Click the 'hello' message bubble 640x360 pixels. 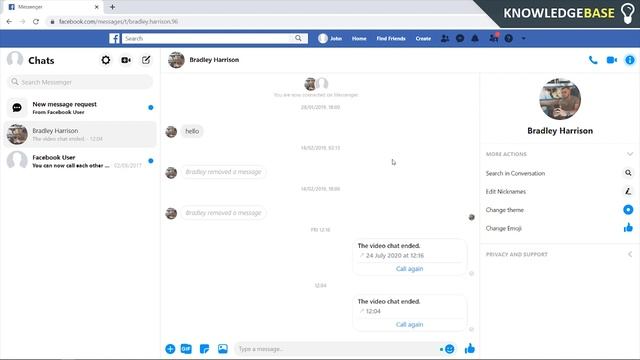click(192, 131)
